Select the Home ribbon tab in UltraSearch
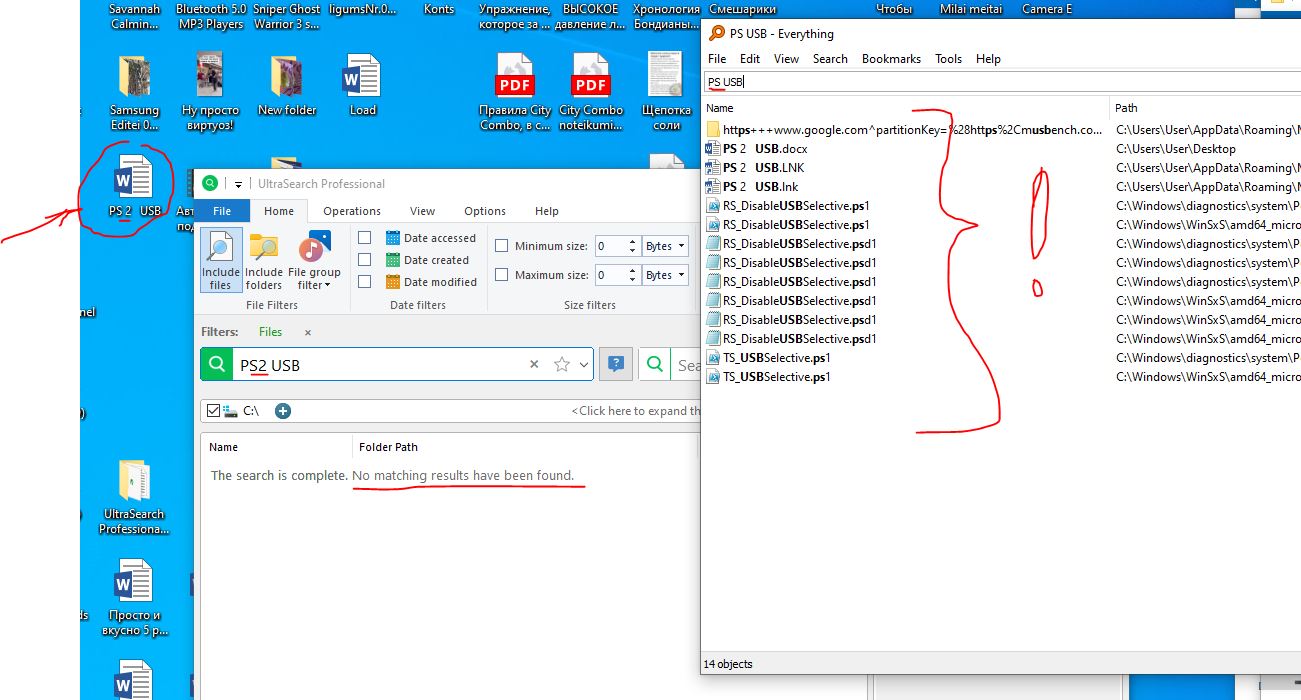 (279, 211)
